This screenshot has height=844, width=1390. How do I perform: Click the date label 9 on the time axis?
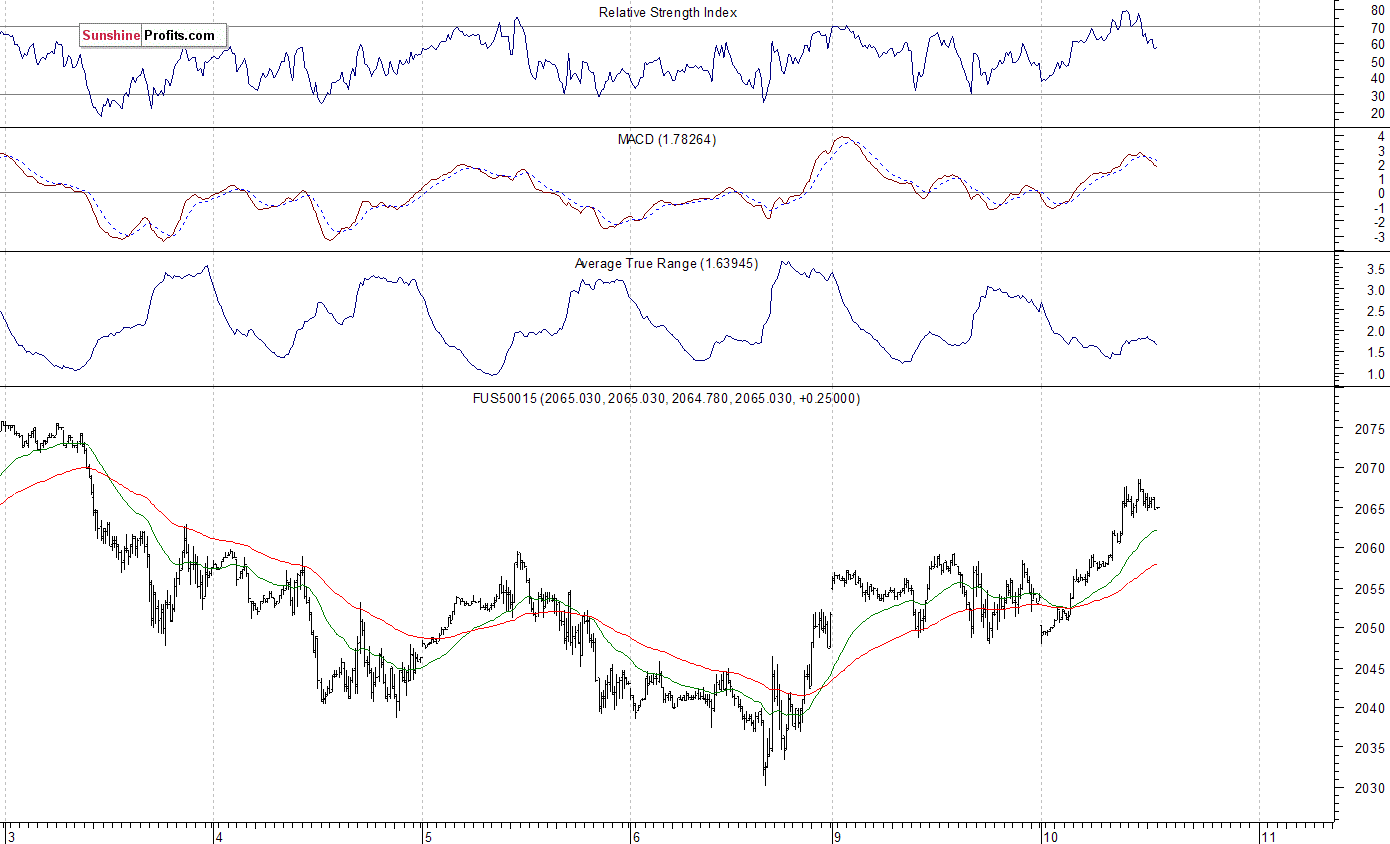pyautogui.click(x=836, y=835)
